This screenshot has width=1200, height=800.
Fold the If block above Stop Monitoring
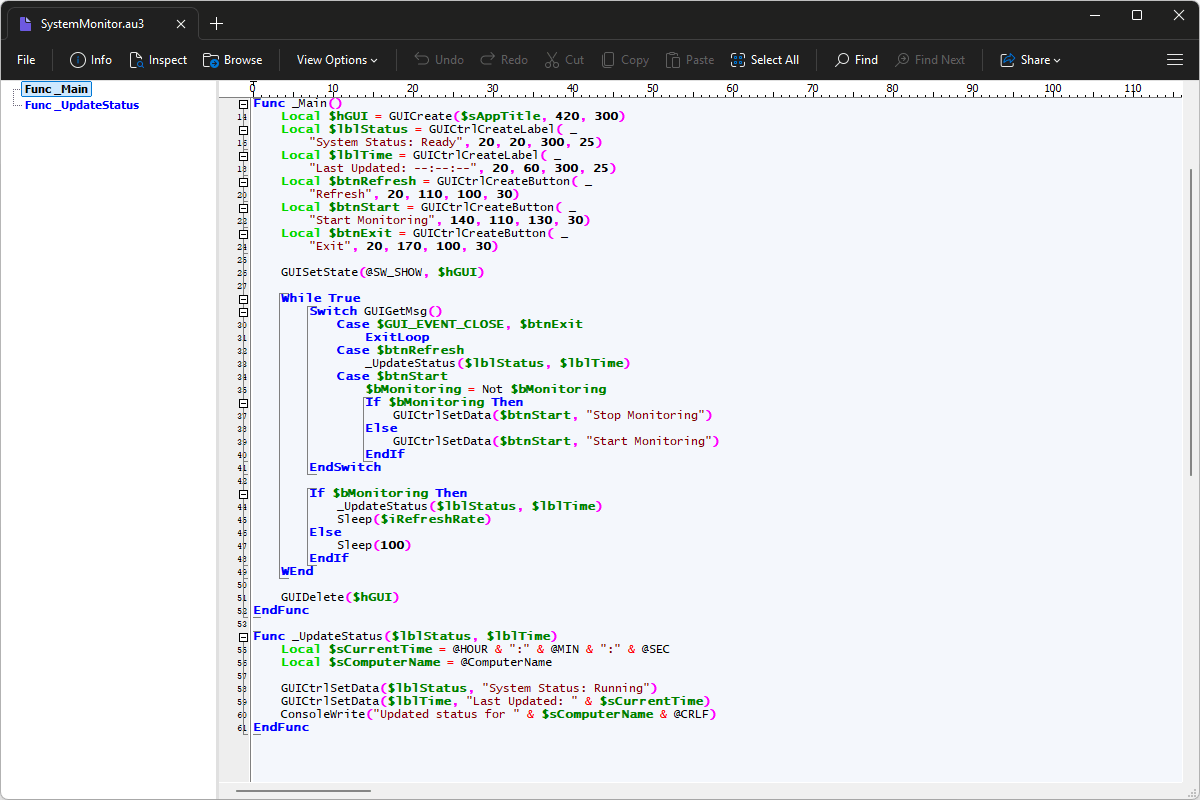pos(243,402)
